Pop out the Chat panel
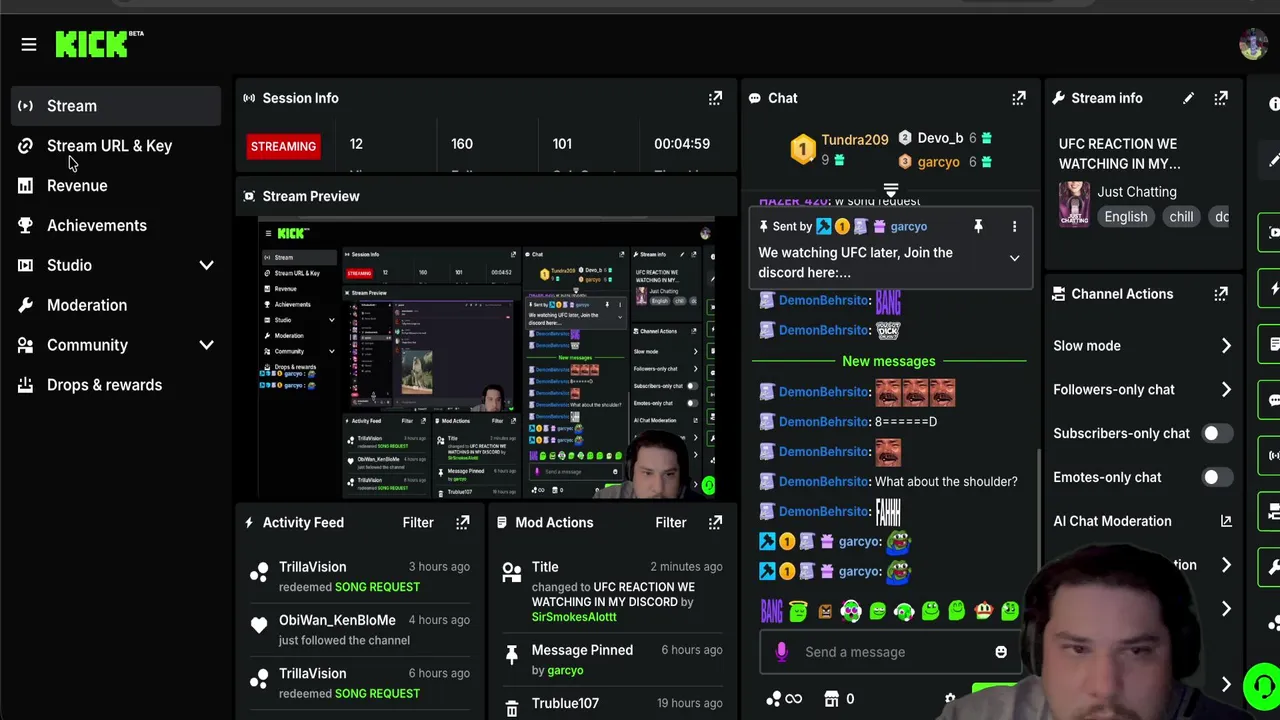This screenshot has height=720, width=1280. point(1018,98)
